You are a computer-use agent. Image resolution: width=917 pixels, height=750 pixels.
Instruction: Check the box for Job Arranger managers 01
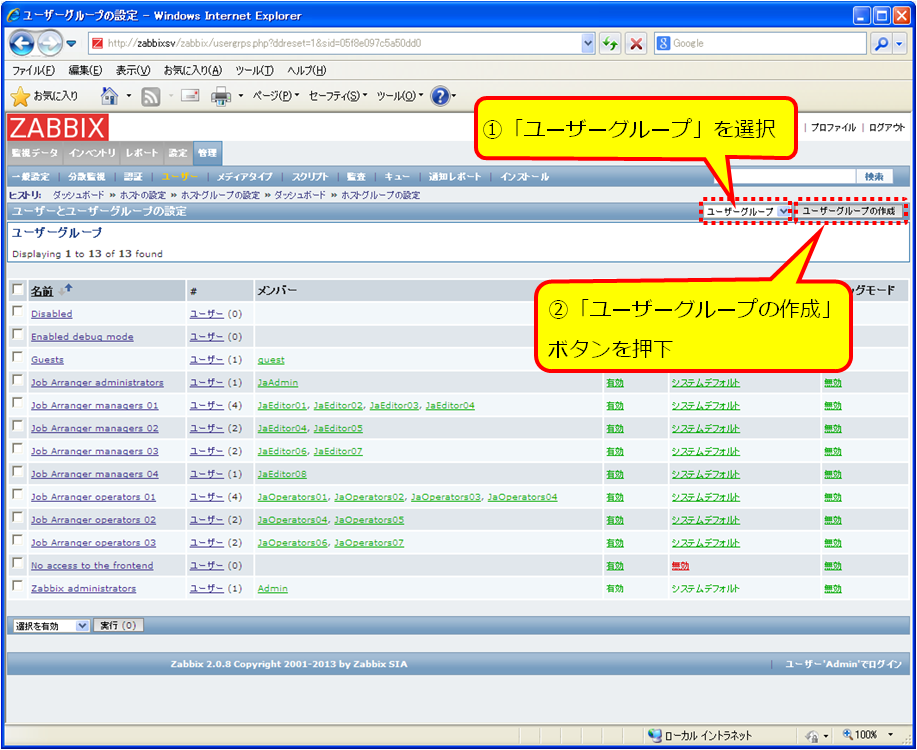point(18,402)
